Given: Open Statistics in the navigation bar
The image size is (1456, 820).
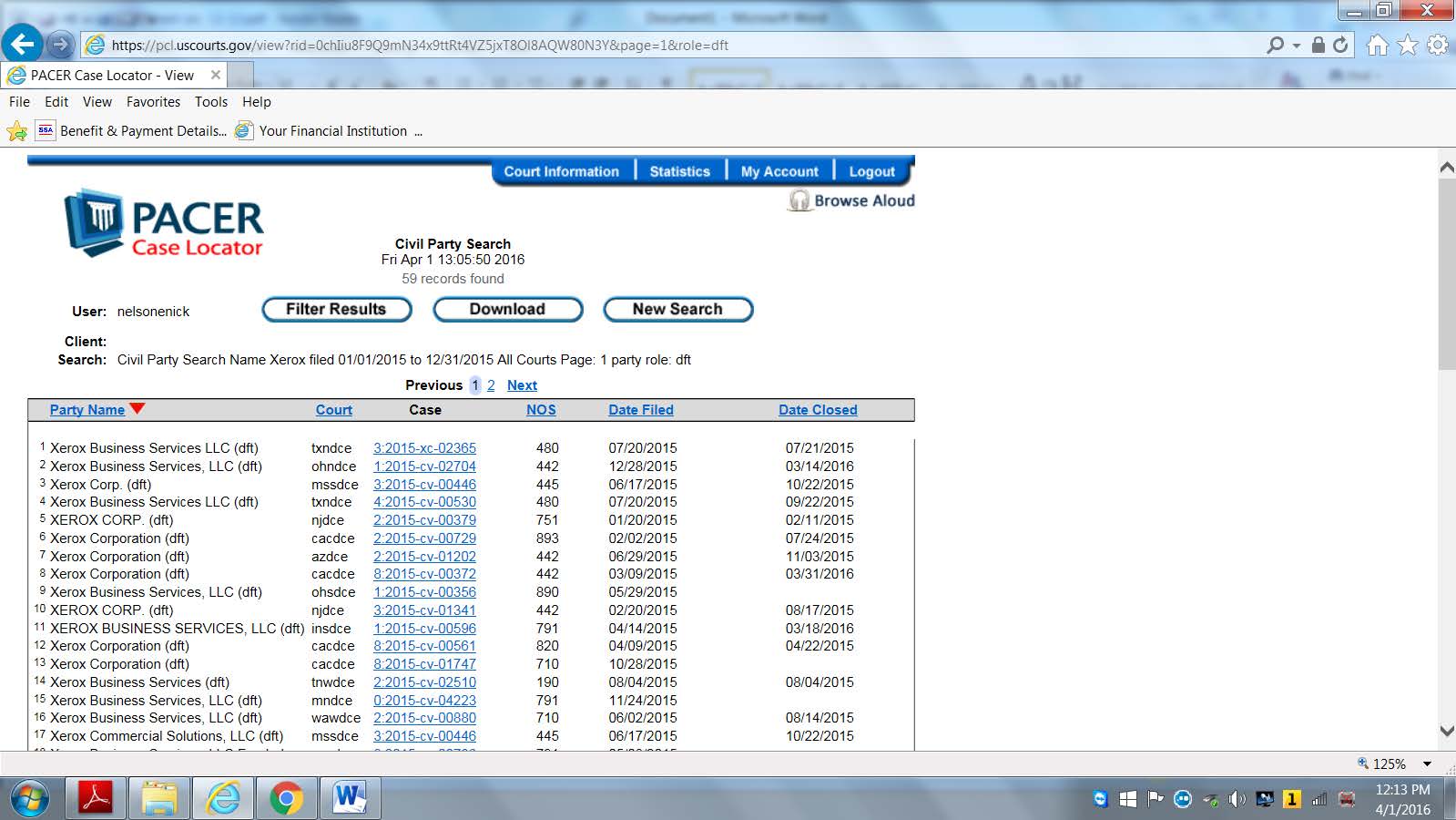Looking at the screenshot, I should coord(680,171).
